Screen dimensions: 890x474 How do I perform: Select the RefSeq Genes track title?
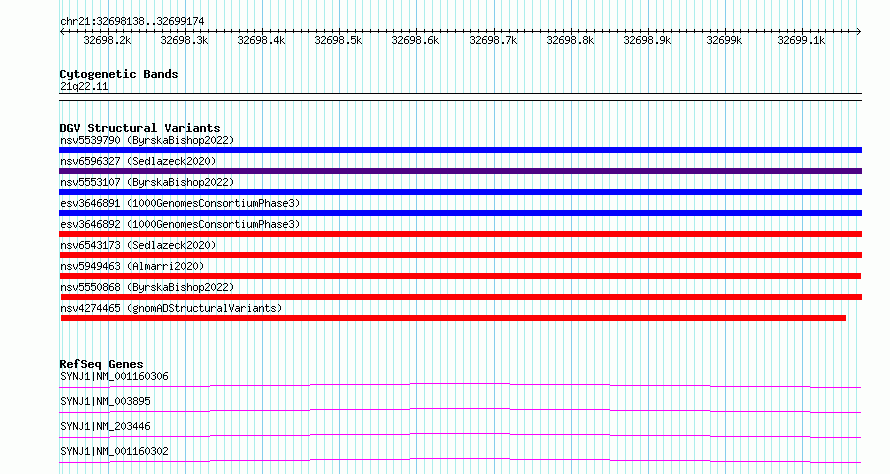(x=102, y=364)
